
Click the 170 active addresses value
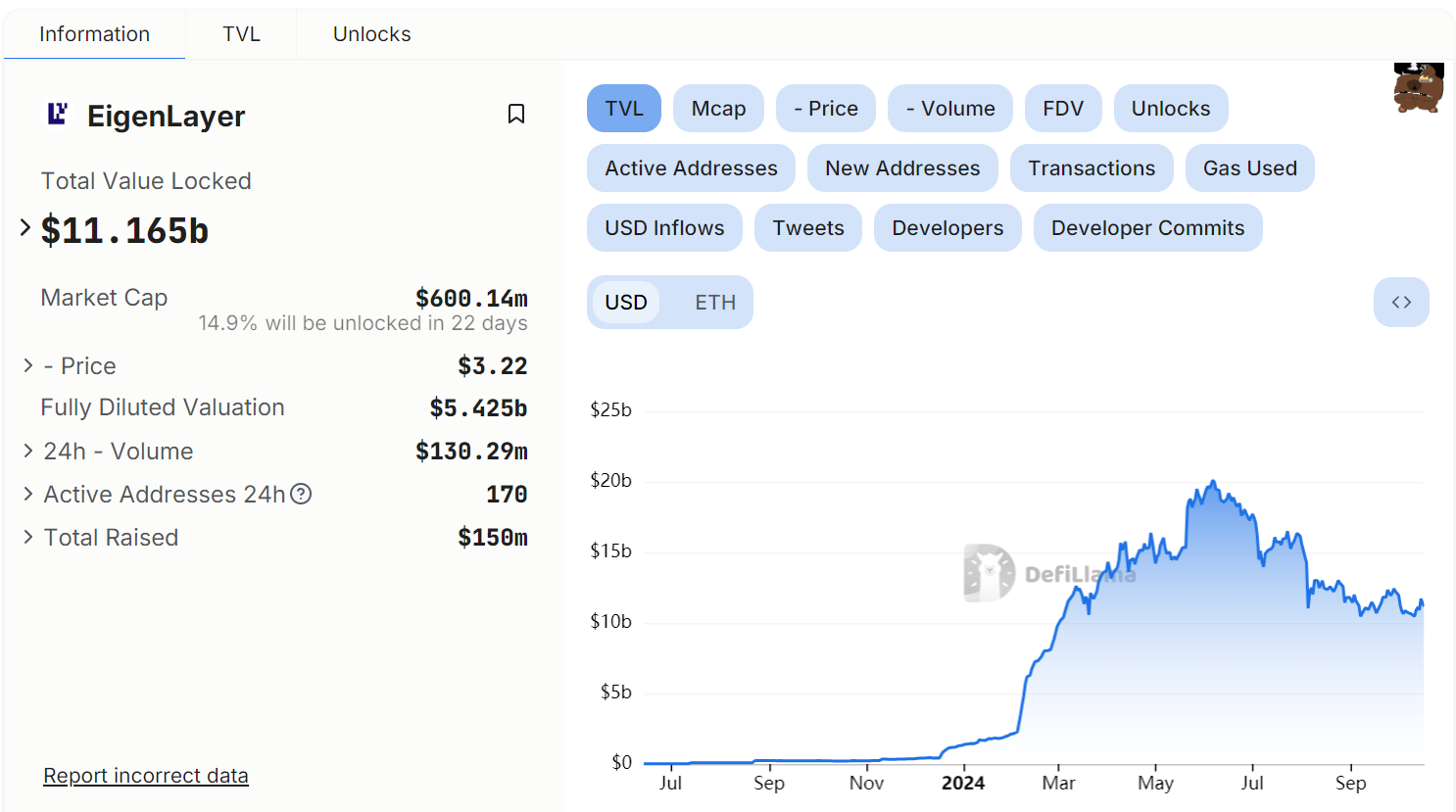click(x=507, y=495)
